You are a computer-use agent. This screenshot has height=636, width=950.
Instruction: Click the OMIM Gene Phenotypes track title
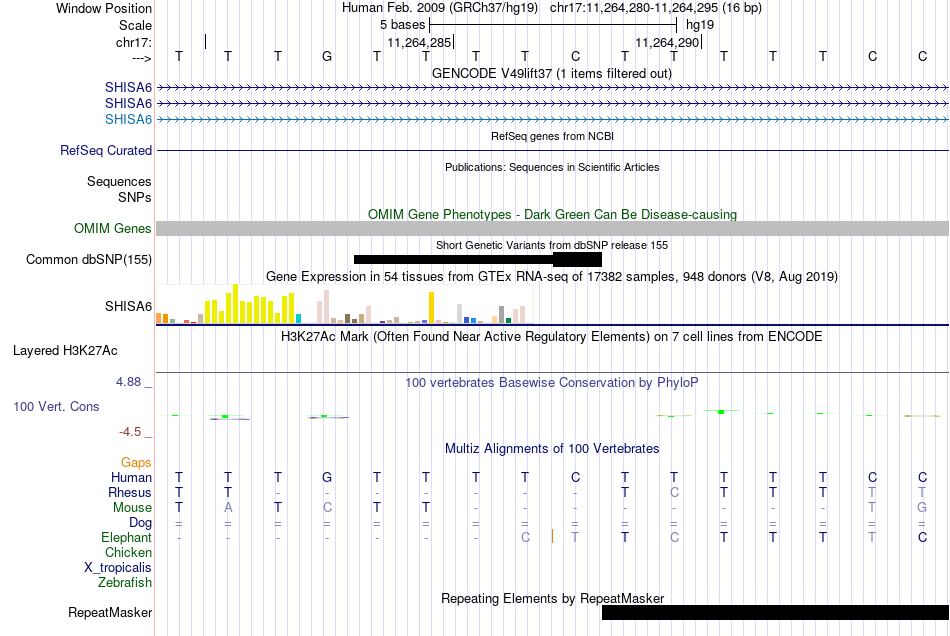coord(552,214)
